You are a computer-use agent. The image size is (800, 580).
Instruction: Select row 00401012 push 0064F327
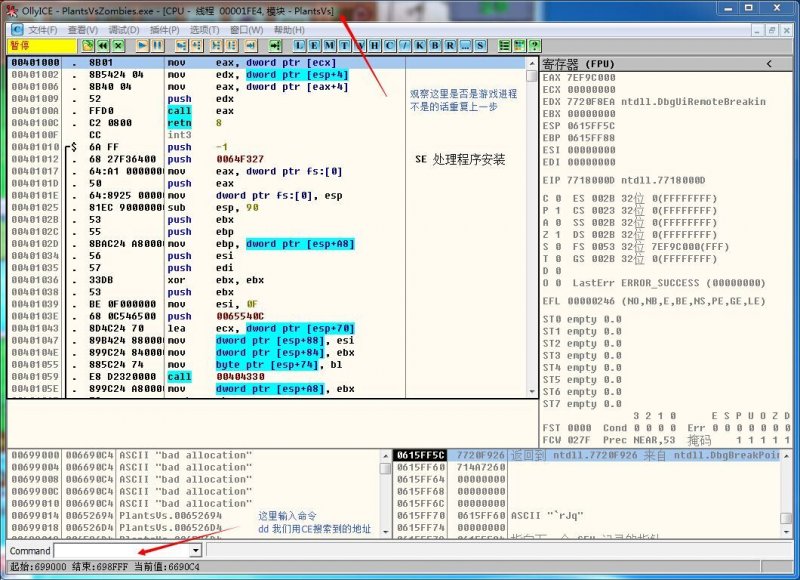267,159
